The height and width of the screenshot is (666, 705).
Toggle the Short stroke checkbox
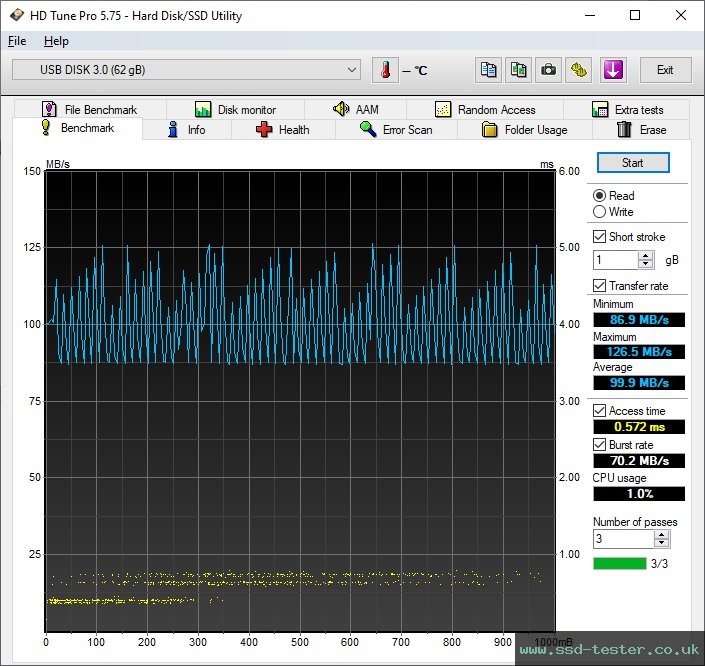point(599,237)
